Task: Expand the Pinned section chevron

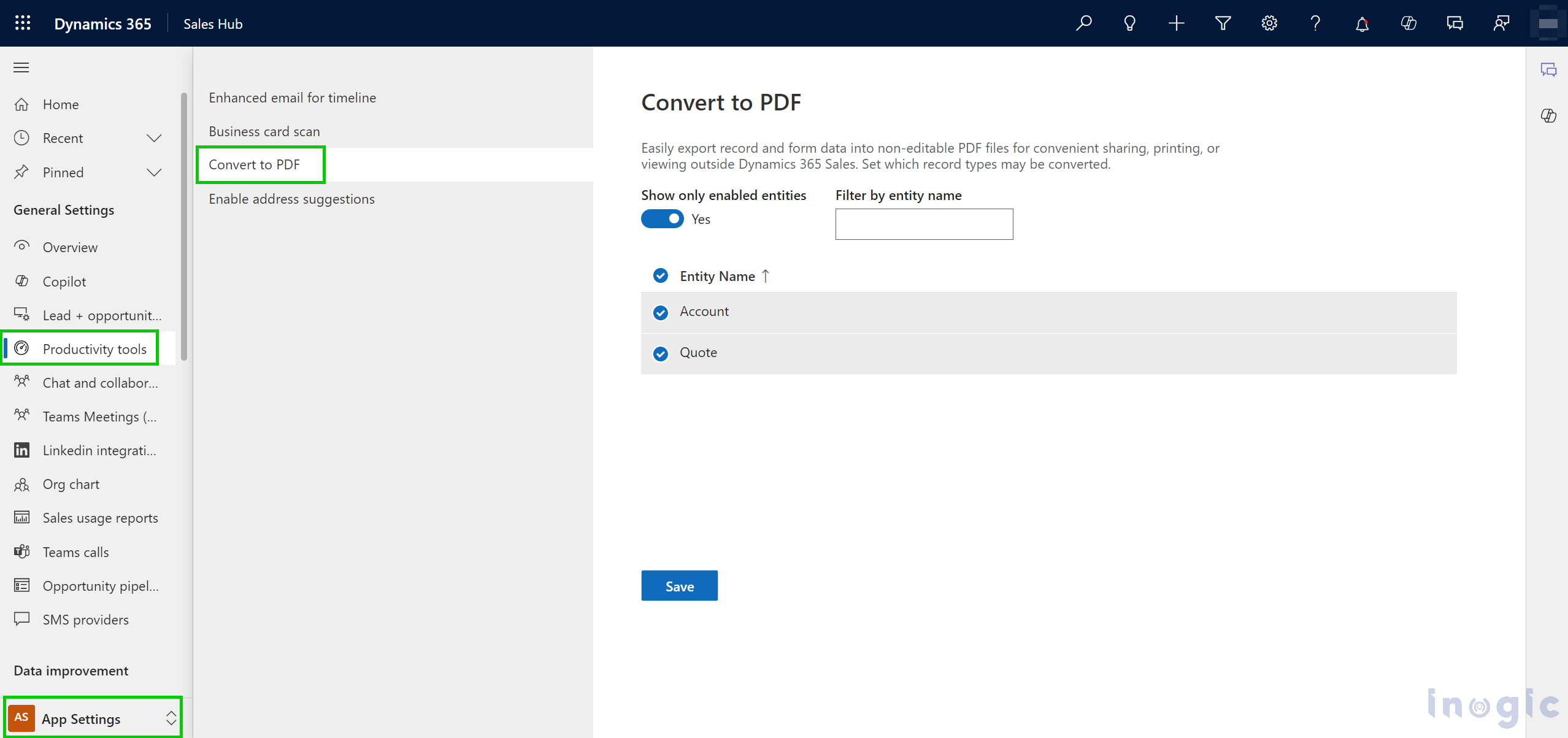Action: (x=154, y=172)
